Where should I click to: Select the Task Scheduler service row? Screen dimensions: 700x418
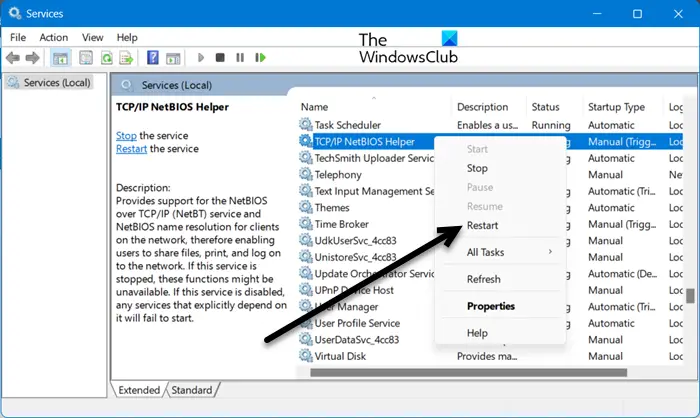[490, 125]
